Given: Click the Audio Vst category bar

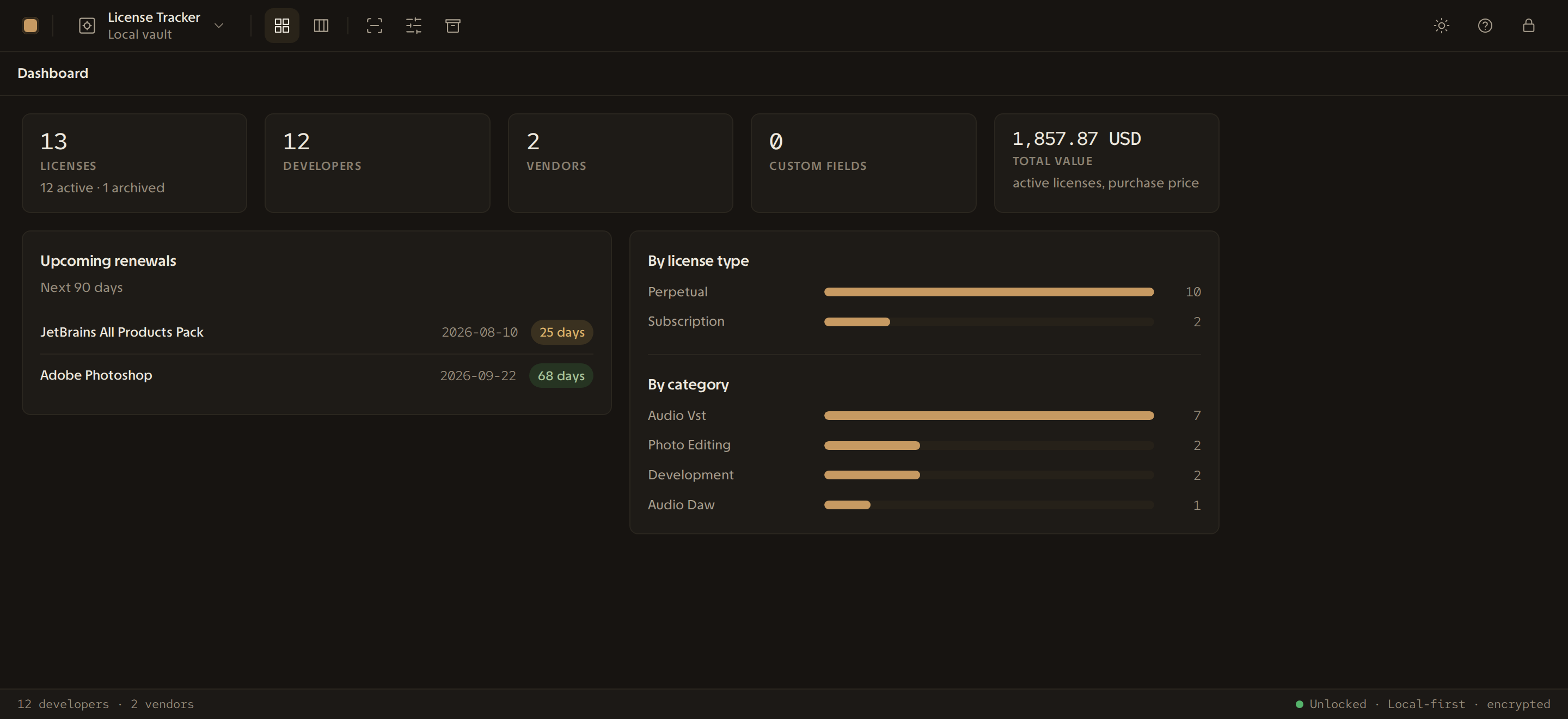Looking at the screenshot, I should pos(989,416).
